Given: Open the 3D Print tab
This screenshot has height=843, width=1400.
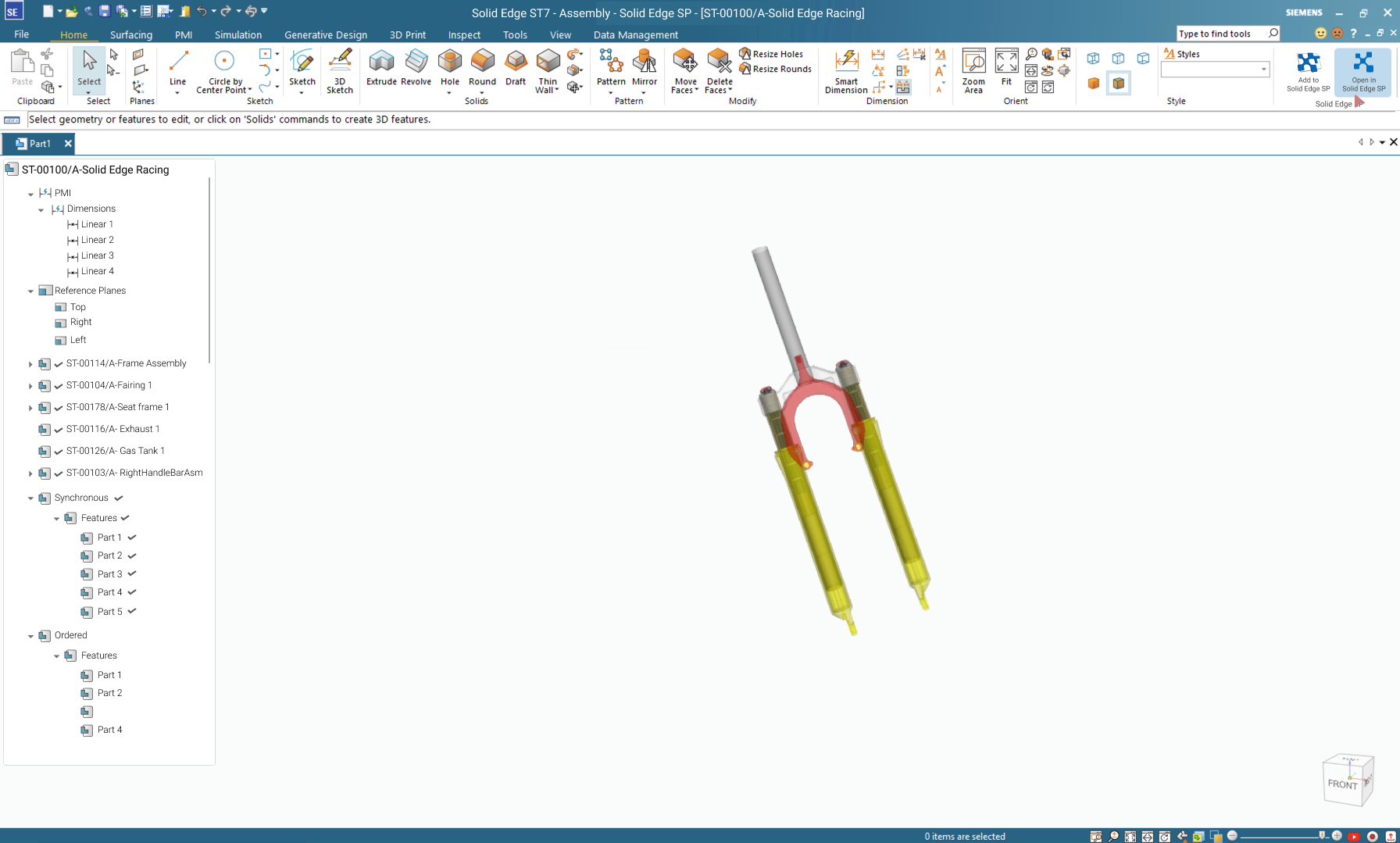Looking at the screenshot, I should [408, 34].
